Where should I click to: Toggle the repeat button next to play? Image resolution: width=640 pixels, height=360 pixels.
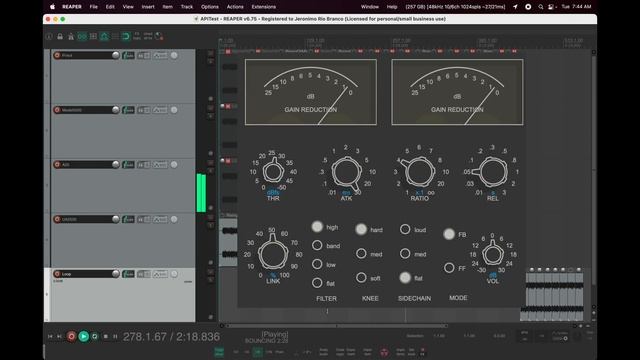[x=95, y=336]
